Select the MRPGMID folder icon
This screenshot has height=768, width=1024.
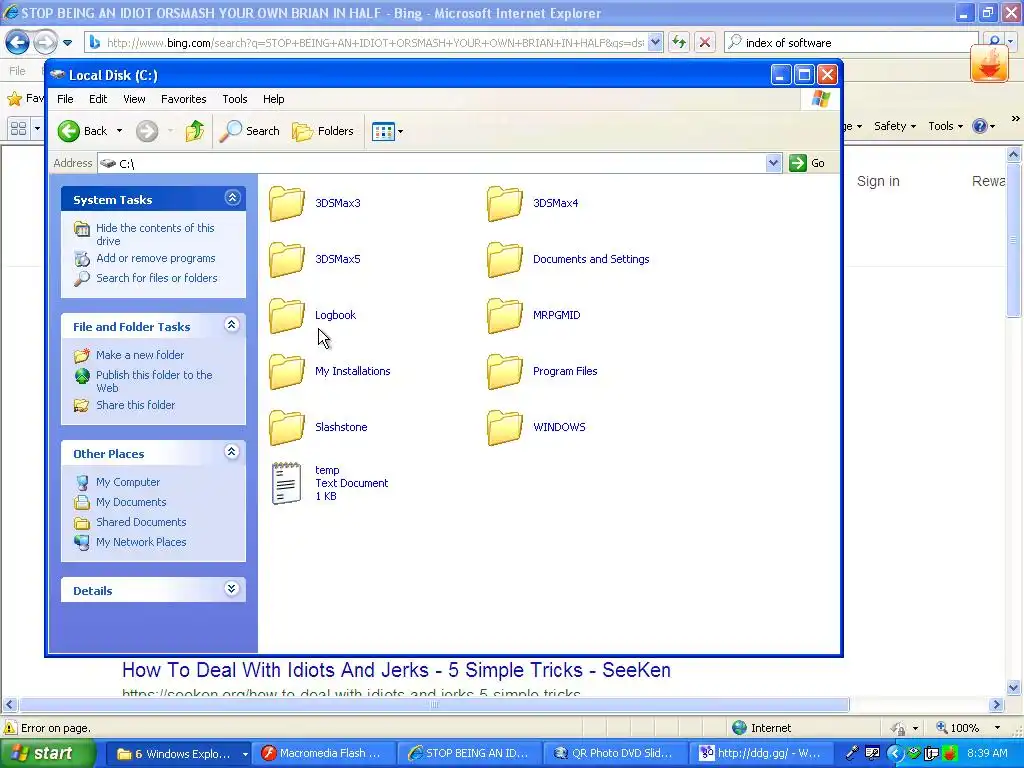(505, 315)
